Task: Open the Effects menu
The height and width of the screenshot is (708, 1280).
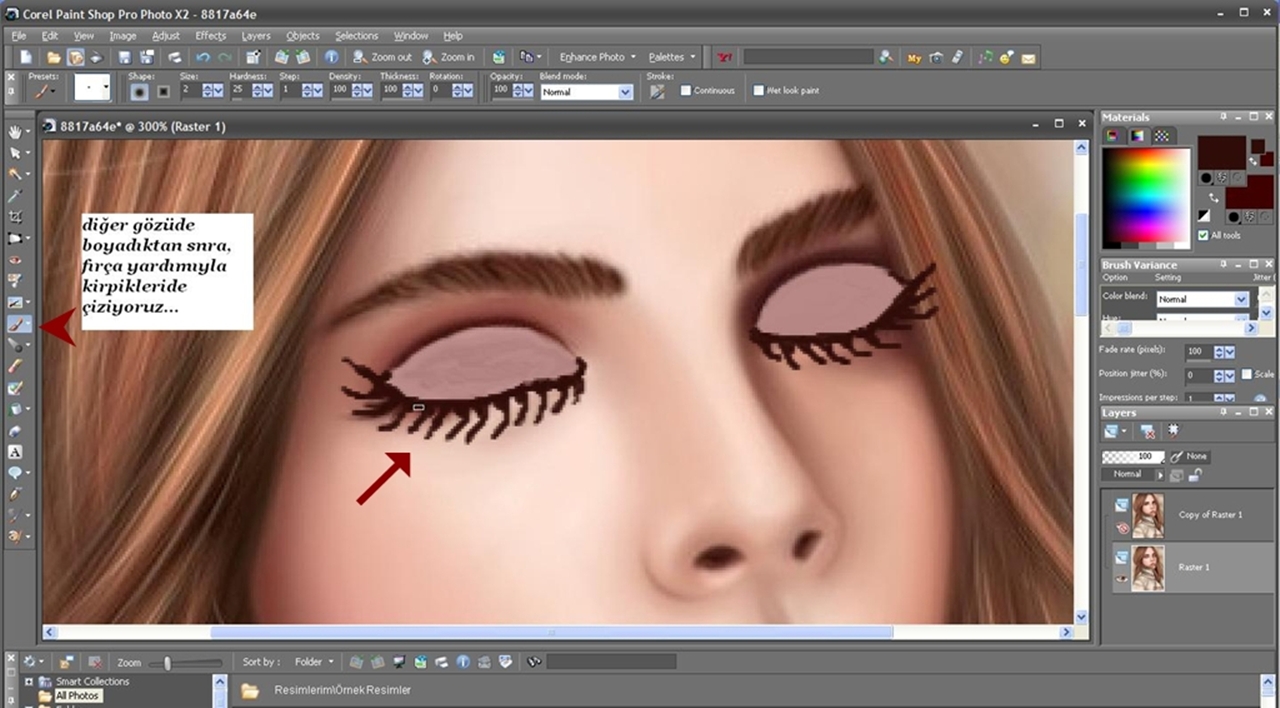Action: click(x=210, y=36)
